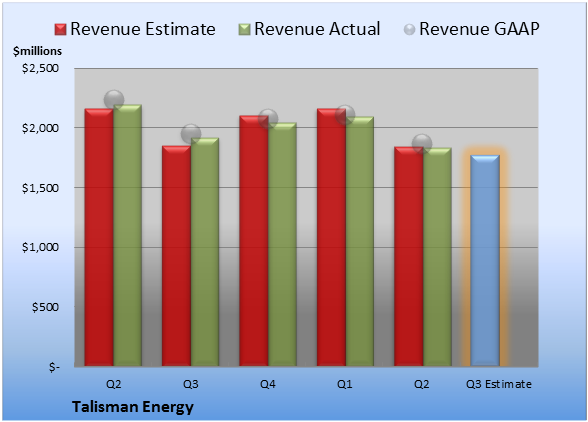Click the '$2,500' y-axis value

tap(40, 68)
